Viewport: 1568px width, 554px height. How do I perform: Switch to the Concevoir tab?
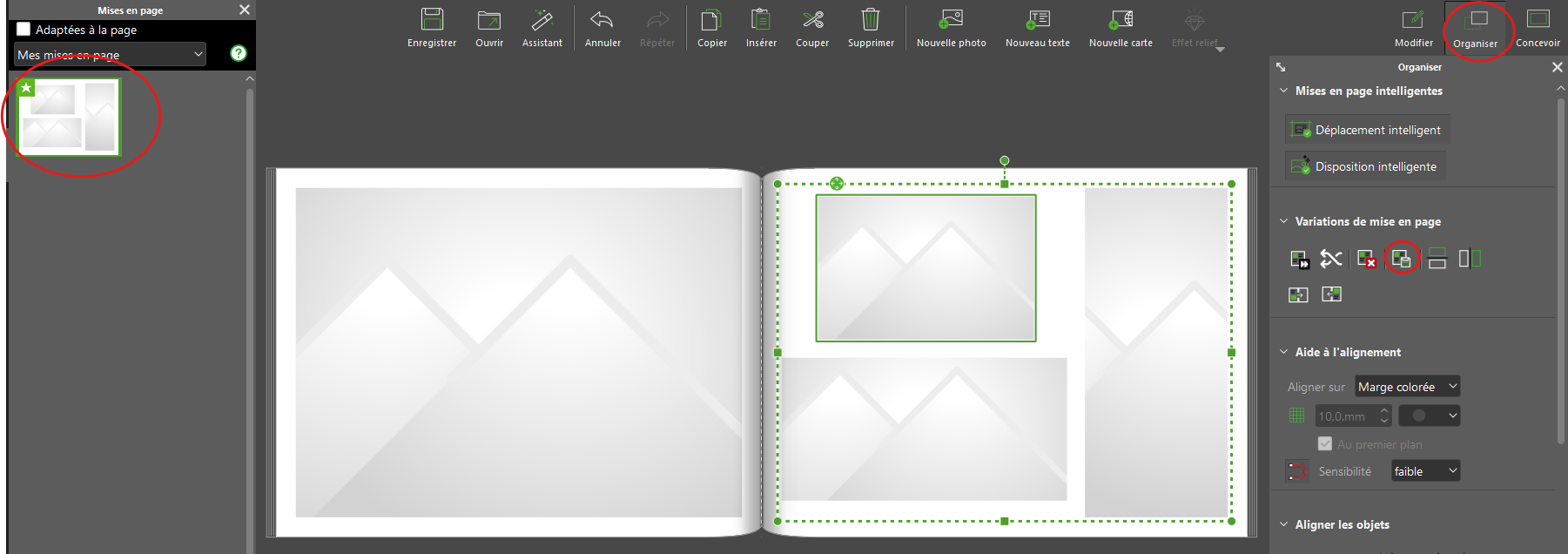(1538, 28)
